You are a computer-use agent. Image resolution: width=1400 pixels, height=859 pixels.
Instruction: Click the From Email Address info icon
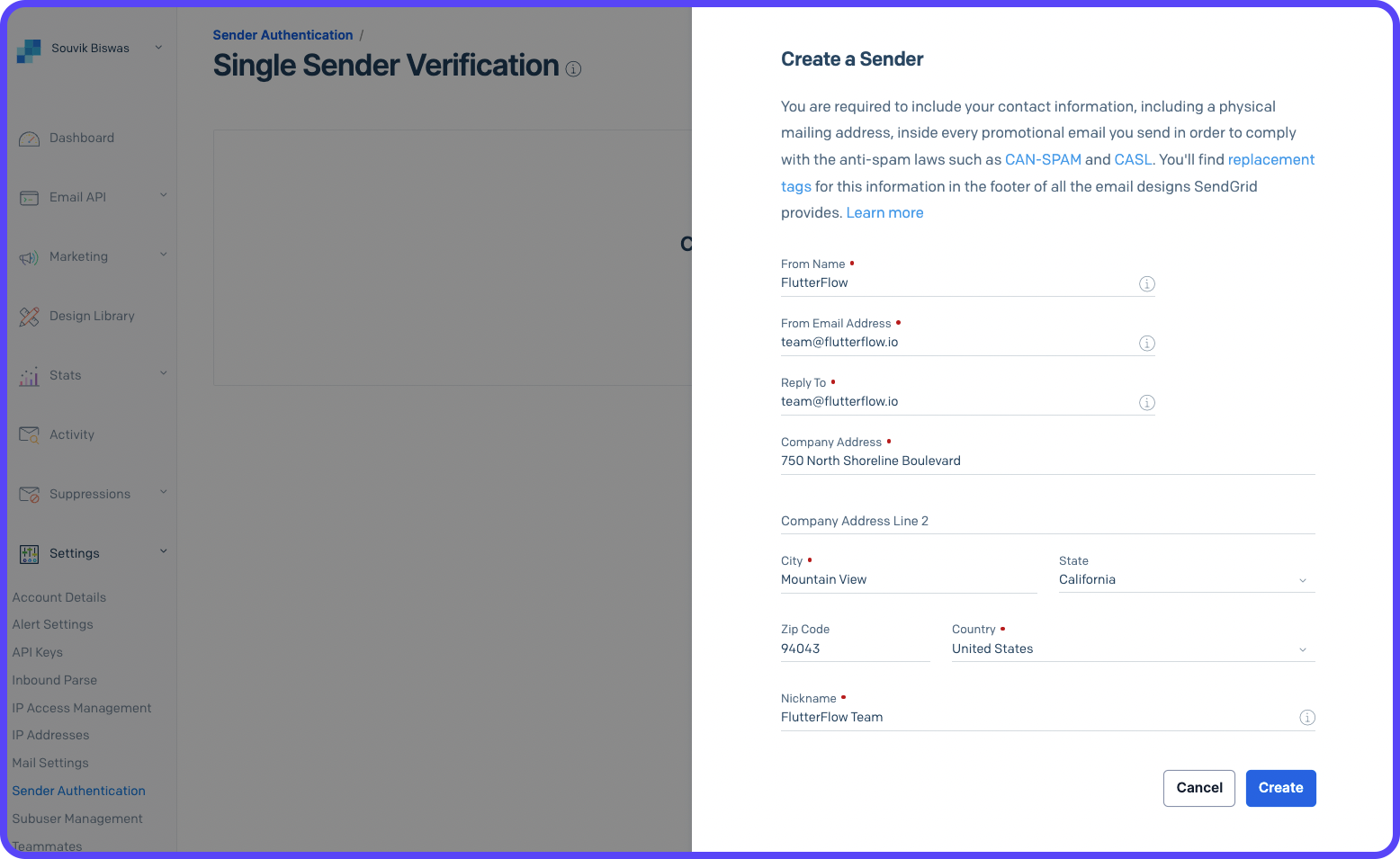(1146, 343)
